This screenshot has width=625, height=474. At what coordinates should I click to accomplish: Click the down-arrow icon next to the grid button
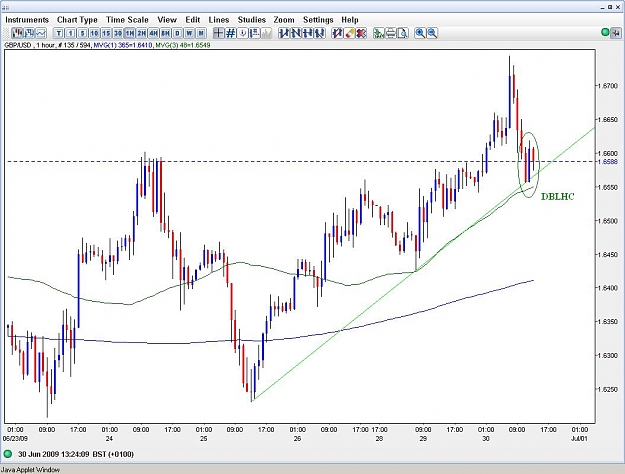pos(242,33)
